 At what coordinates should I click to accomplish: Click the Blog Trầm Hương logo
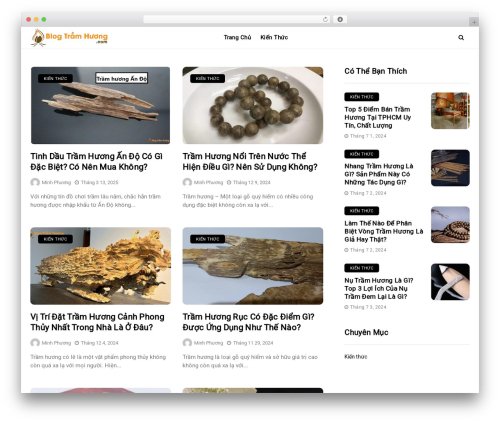(69, 37)
